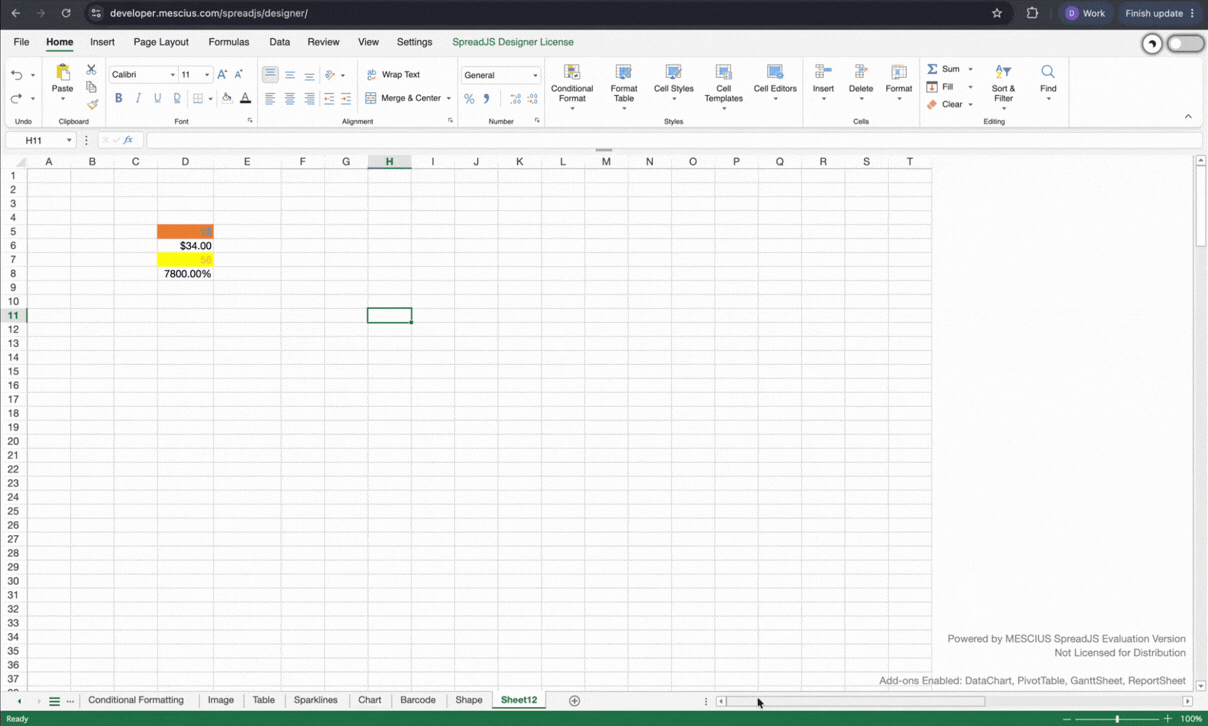
Task: Click the Copy icon in Clipboard group
Action: tap(91, 87)
